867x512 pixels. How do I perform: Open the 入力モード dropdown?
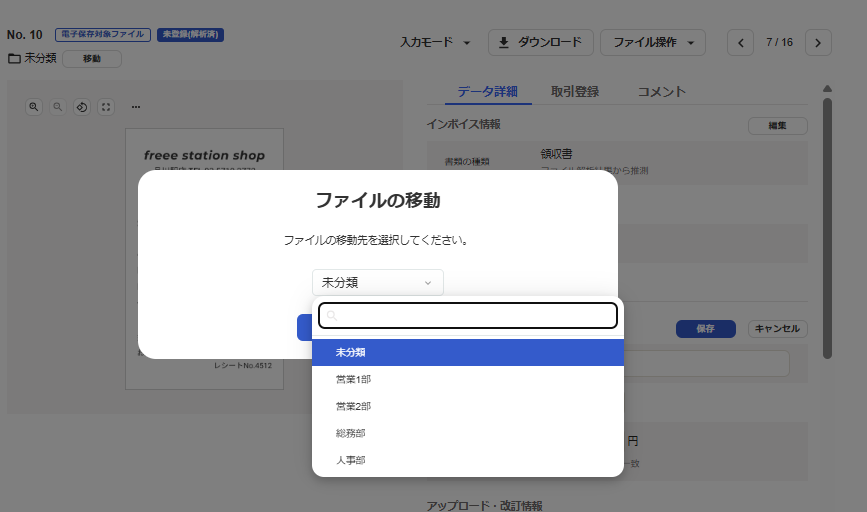[x=435, y=43]
